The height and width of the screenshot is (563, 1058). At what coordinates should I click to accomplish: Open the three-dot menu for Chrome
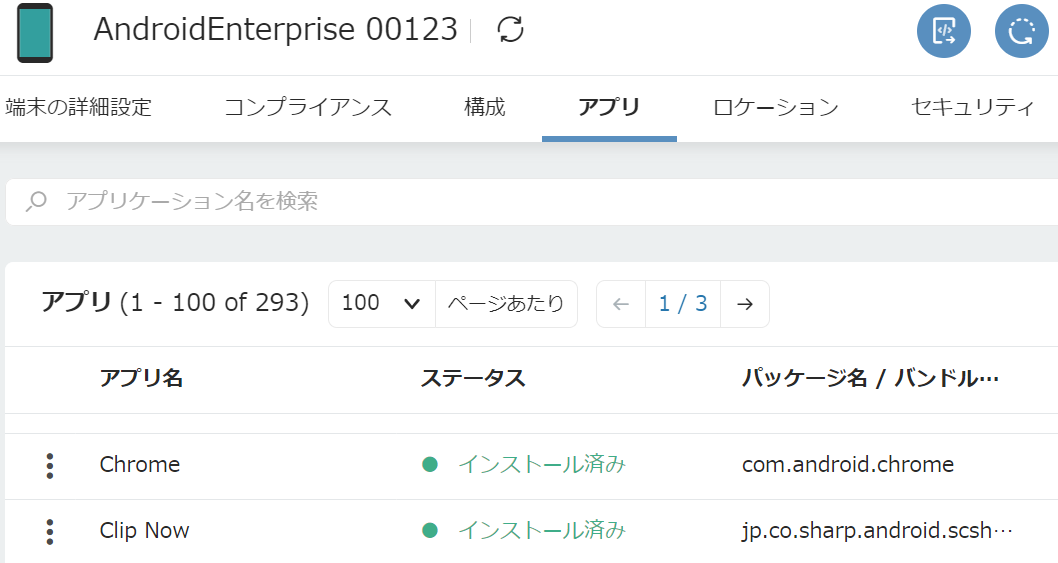(49, 465)
